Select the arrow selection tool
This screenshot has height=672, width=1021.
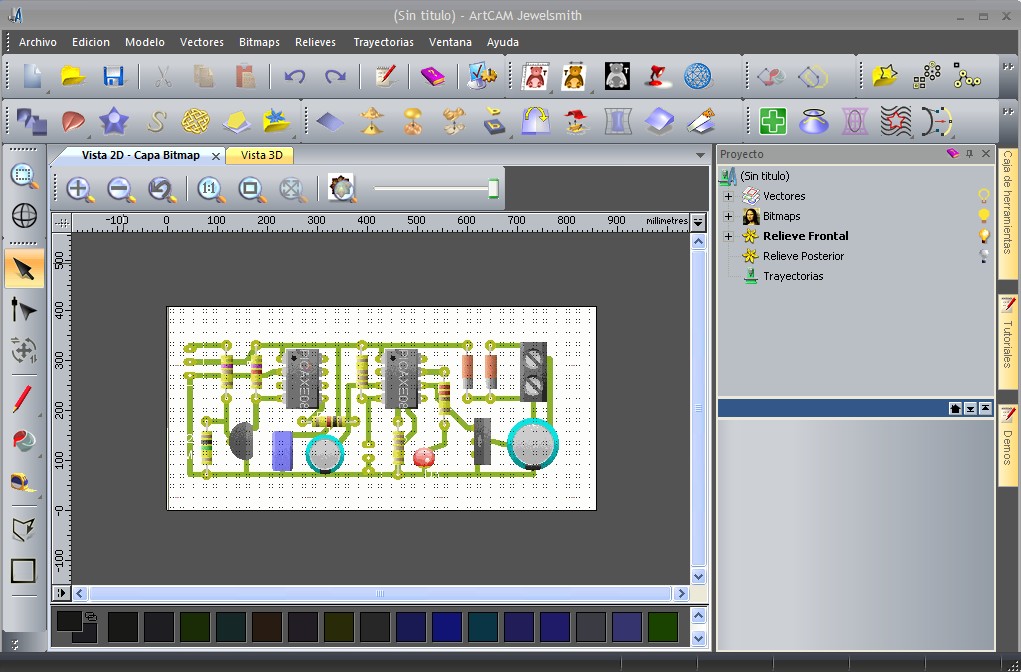(24, 268)
